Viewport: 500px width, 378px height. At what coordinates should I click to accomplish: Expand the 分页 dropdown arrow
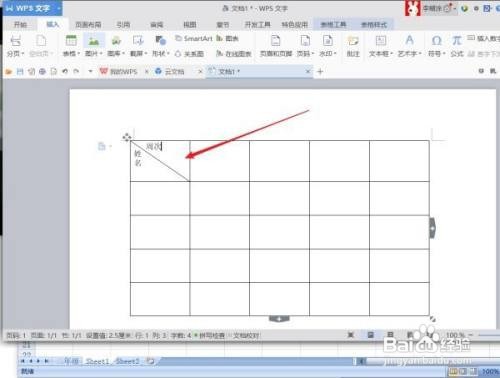(23, 54)
